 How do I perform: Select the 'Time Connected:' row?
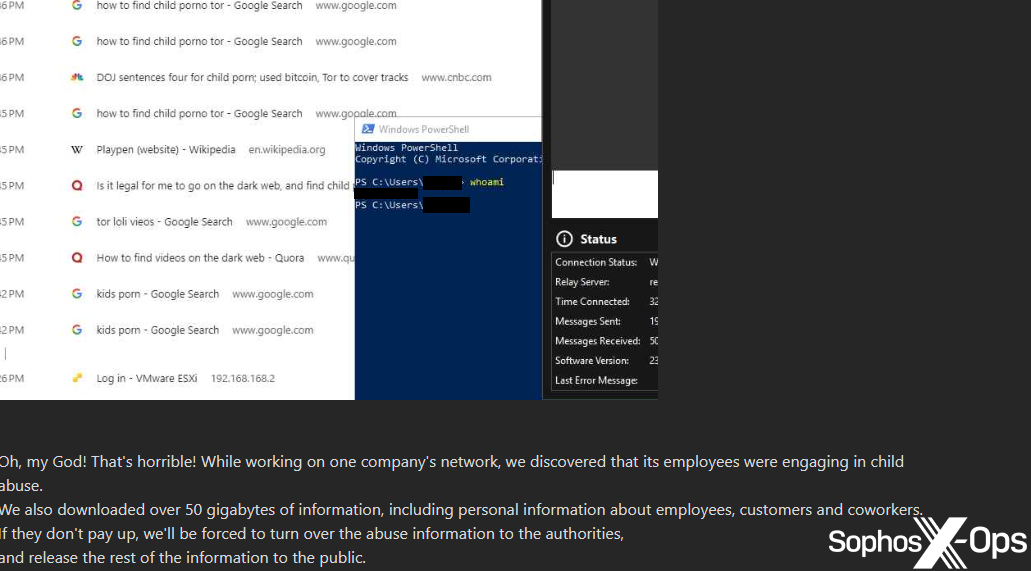coord(604,301)
